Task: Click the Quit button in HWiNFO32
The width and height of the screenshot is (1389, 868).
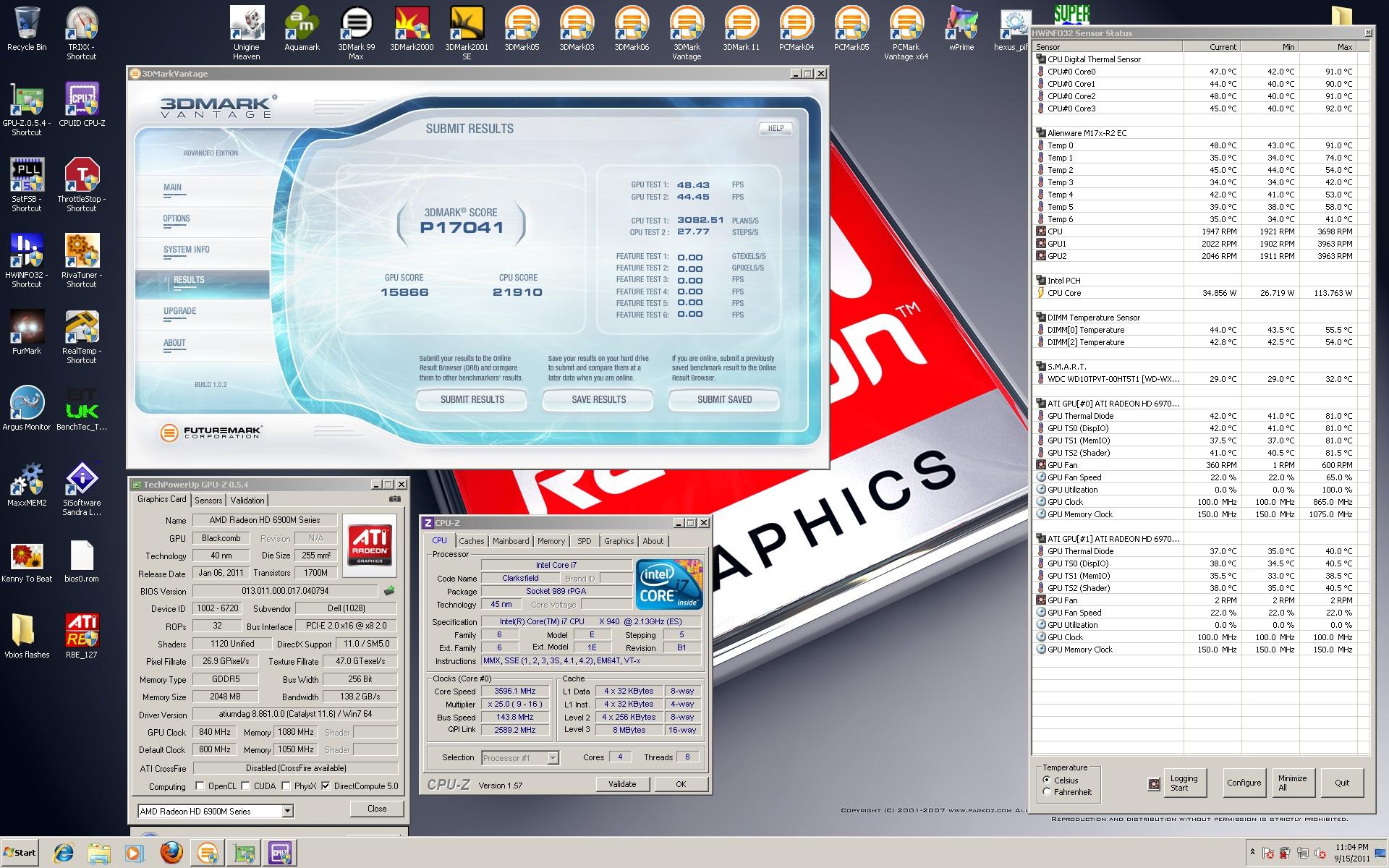Action: point(1342,783)
